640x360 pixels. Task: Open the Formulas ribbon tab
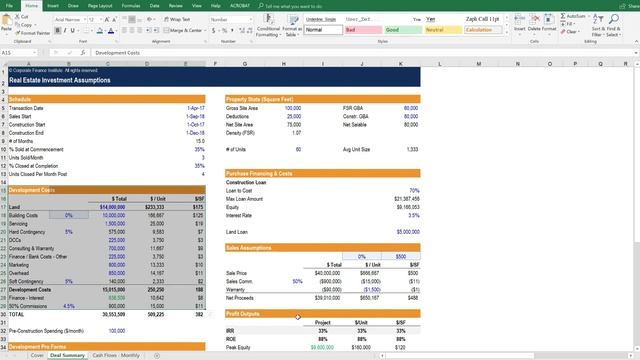click(131, 6)
